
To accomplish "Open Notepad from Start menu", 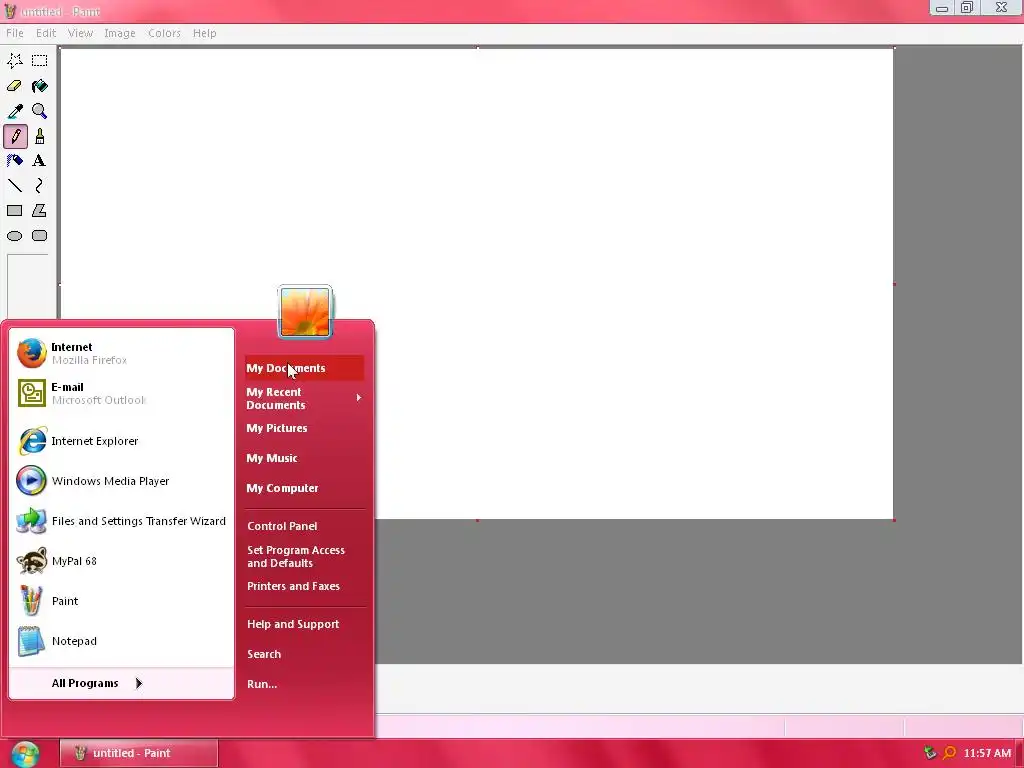I will coord(121,641).
